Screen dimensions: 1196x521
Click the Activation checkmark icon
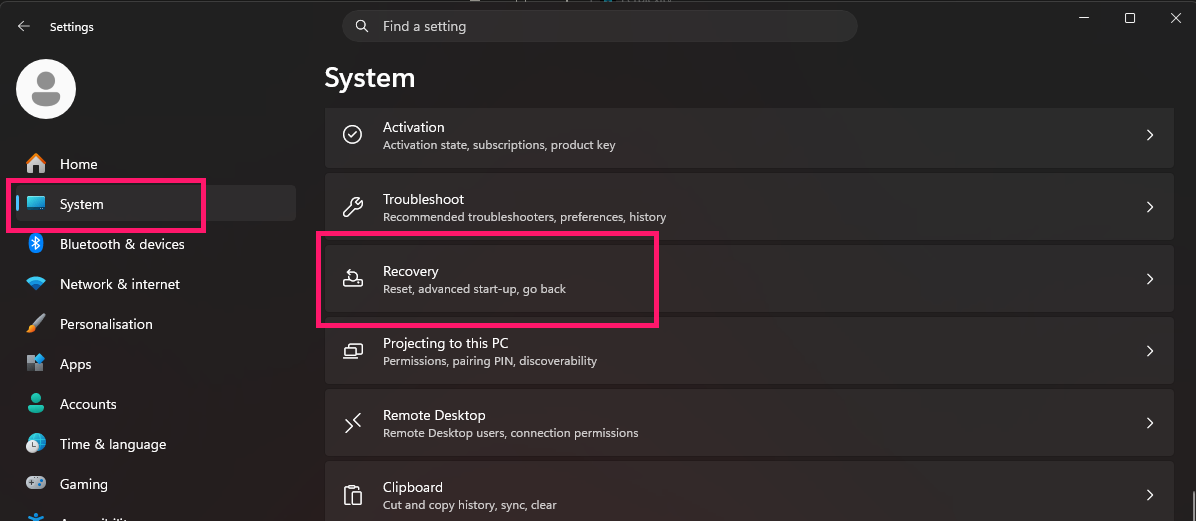pos(352,135)
